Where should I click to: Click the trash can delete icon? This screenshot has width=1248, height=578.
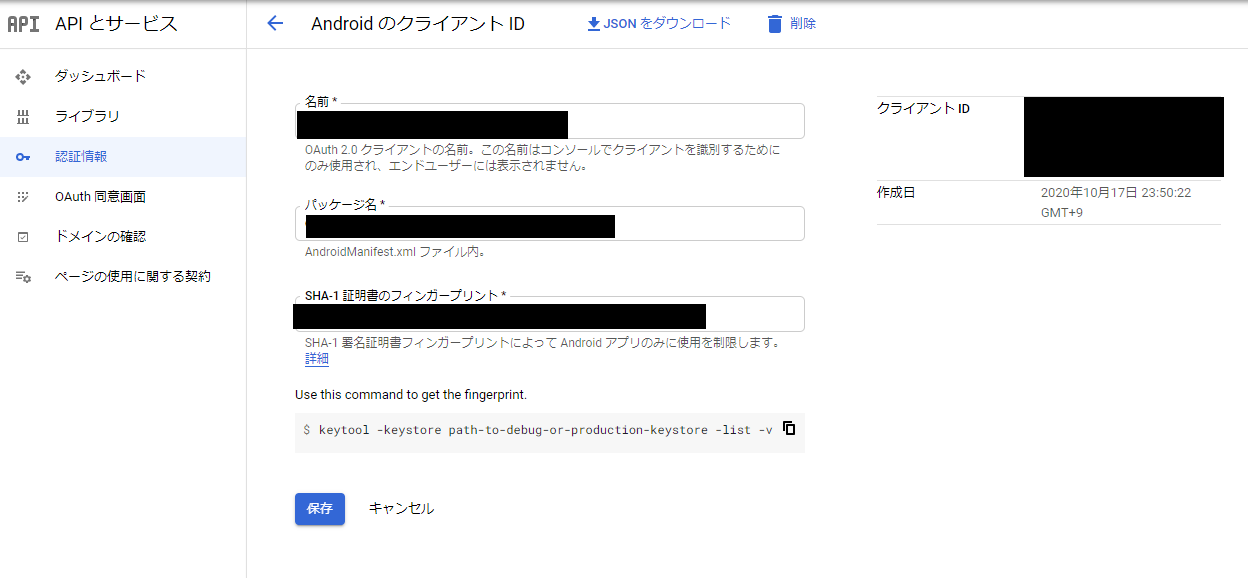click(774, 24)
